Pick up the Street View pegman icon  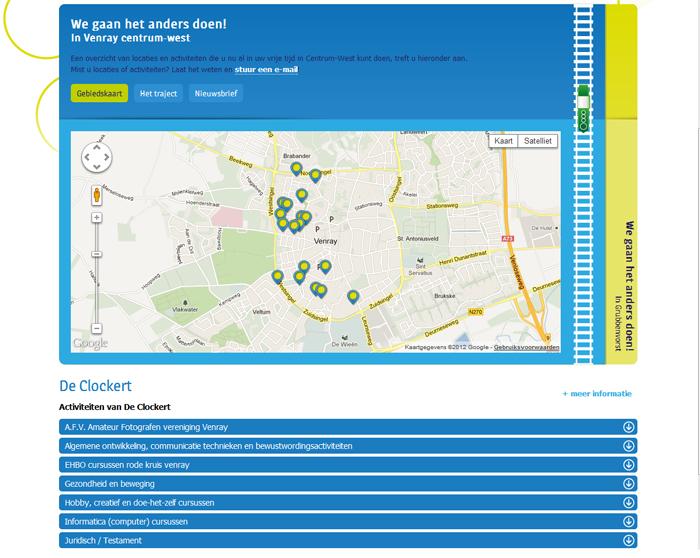pyautogui.click(x=97, y=194)
